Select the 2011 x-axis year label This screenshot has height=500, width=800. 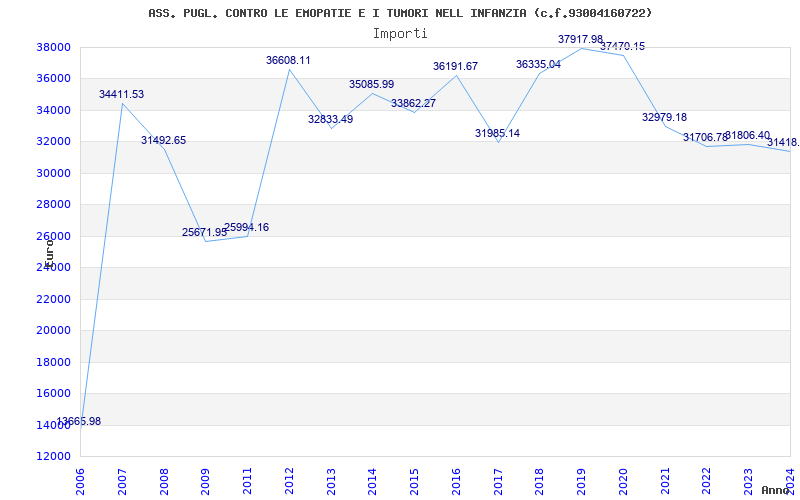pyautogui.click(x=247, y=482)
